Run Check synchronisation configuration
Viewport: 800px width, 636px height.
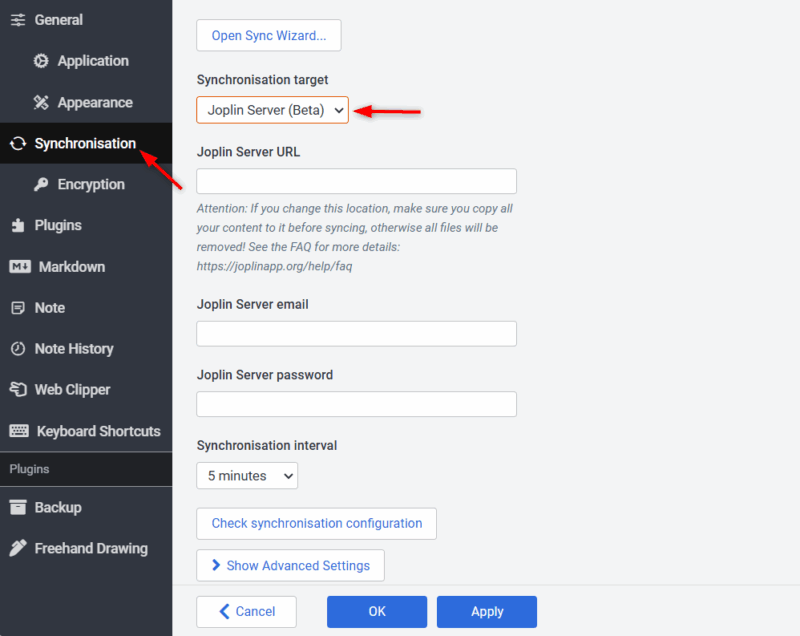(x=316, y=523)
